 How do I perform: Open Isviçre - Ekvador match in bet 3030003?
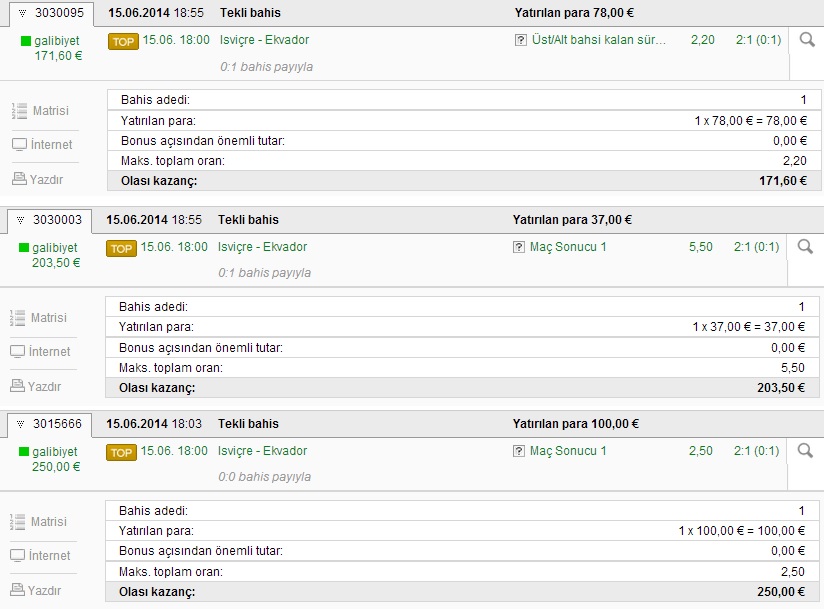point(263,247)
